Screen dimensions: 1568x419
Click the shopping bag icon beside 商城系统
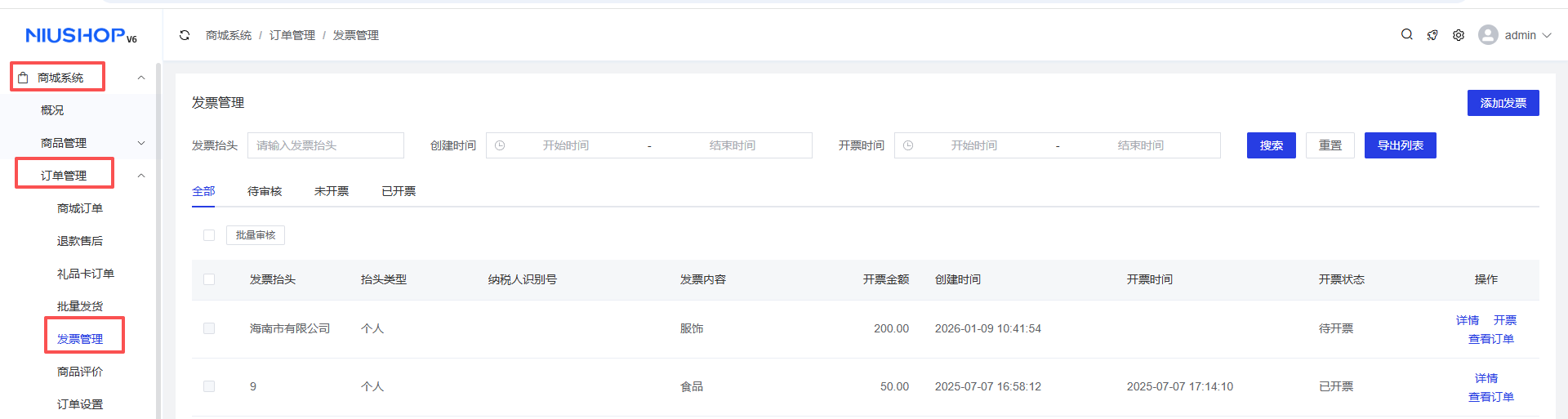pyautogui.click(x=23, y=78)
